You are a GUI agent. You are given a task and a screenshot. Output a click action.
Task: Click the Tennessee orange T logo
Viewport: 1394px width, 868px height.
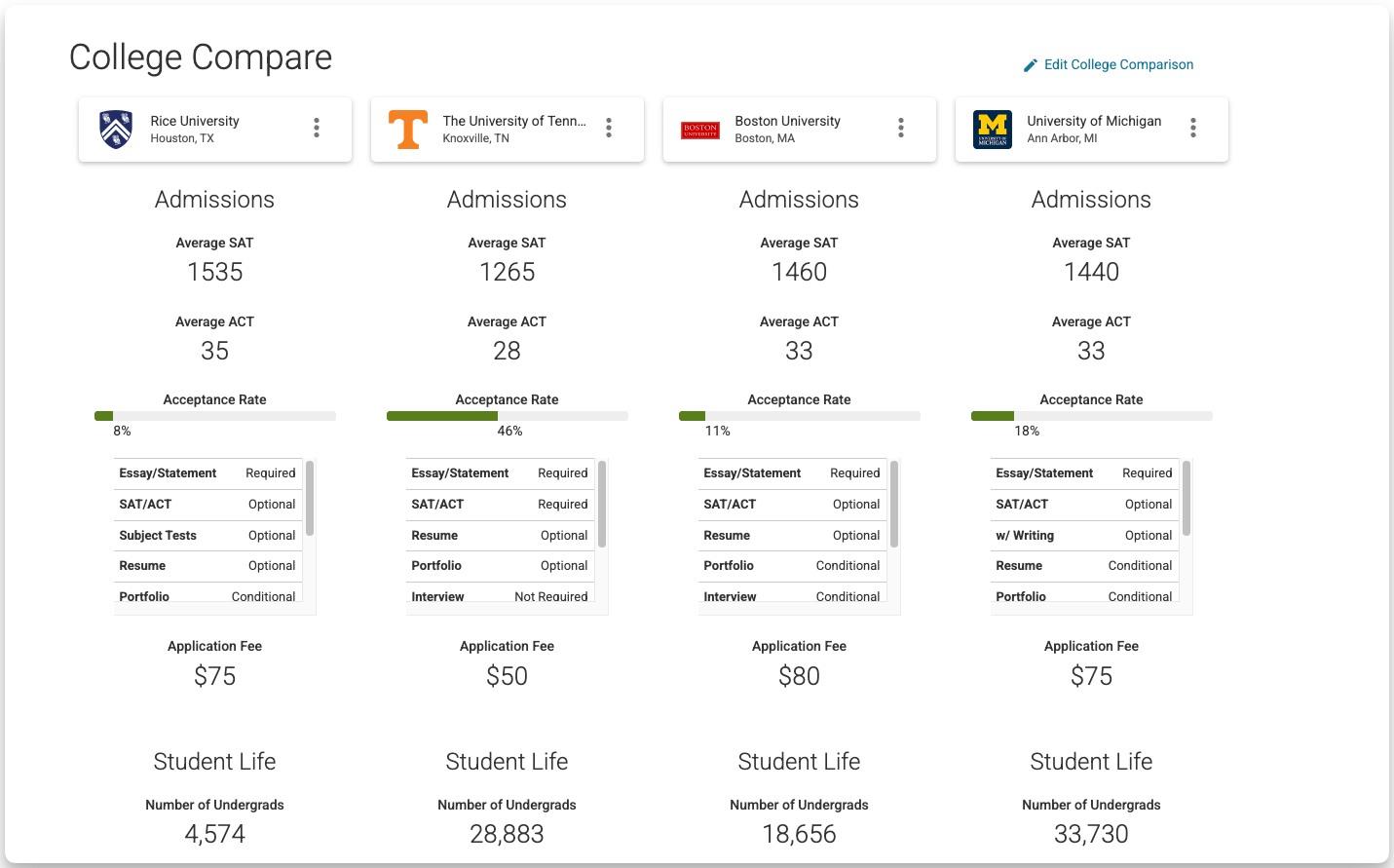[408, 129]
